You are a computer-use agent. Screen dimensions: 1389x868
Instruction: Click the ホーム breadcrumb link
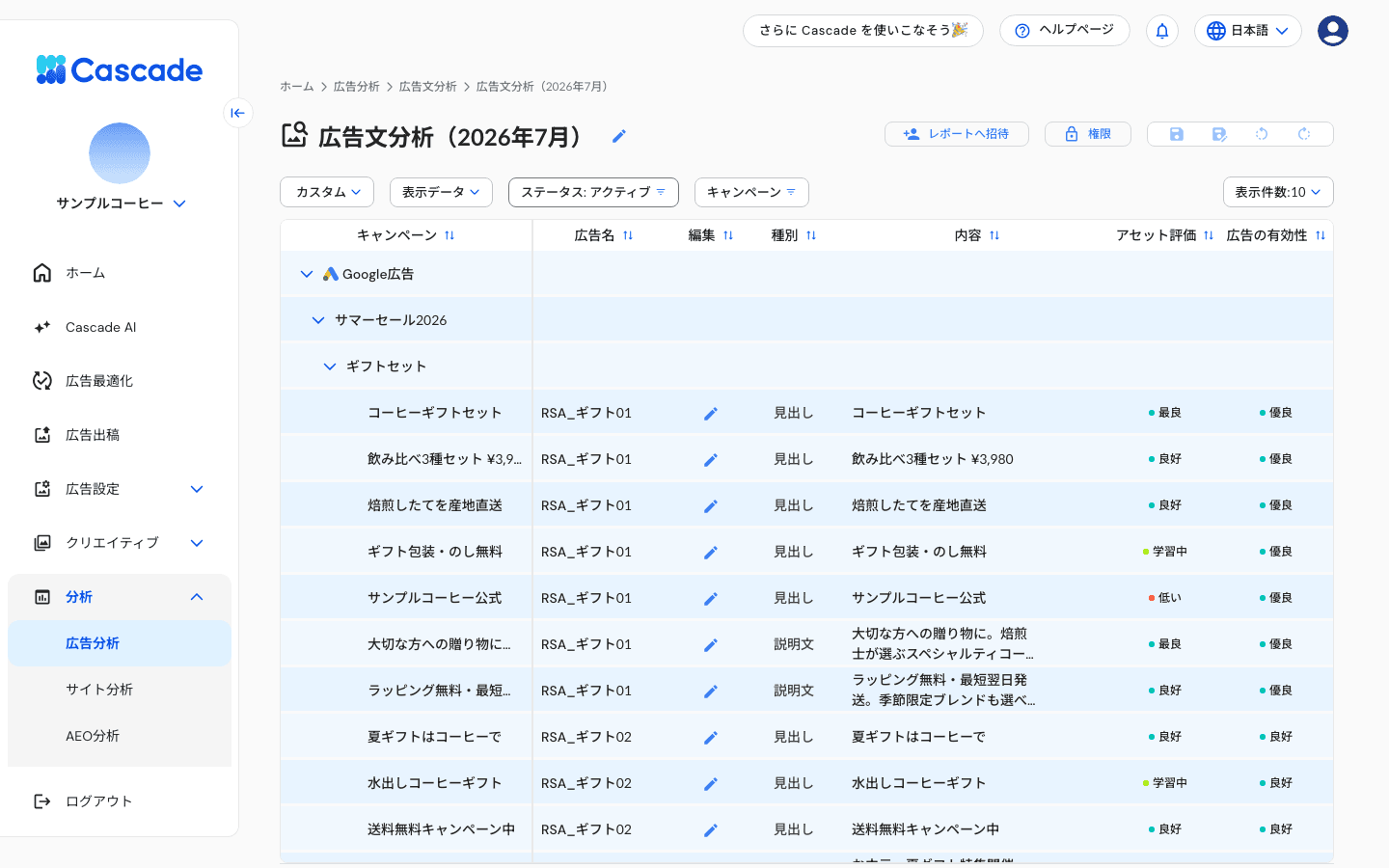pos(297,87)
